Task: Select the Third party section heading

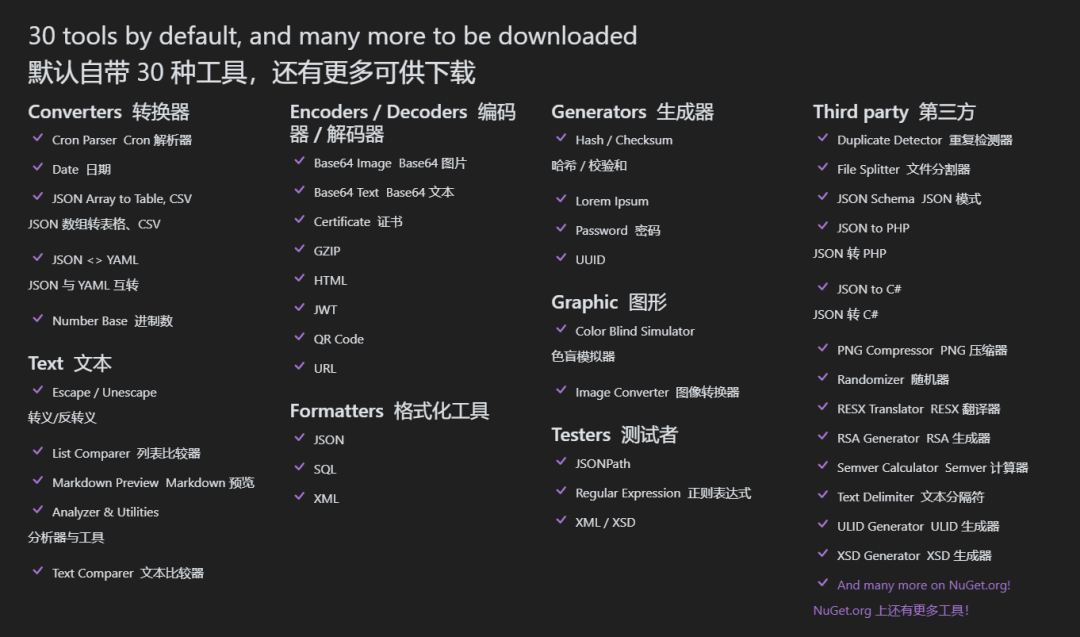Action: coord(893,112)
